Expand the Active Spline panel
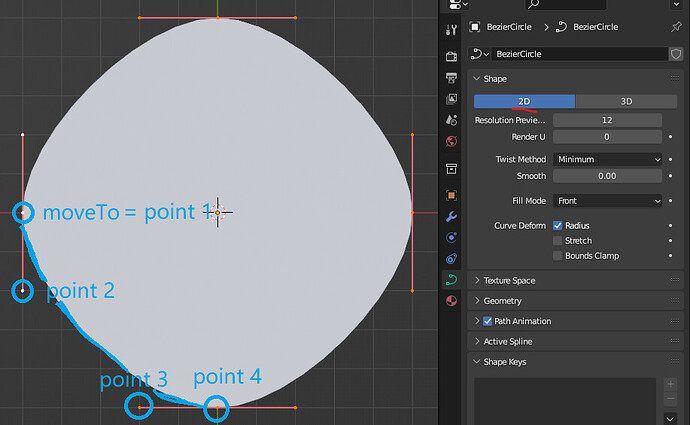 tap(477, 341)
